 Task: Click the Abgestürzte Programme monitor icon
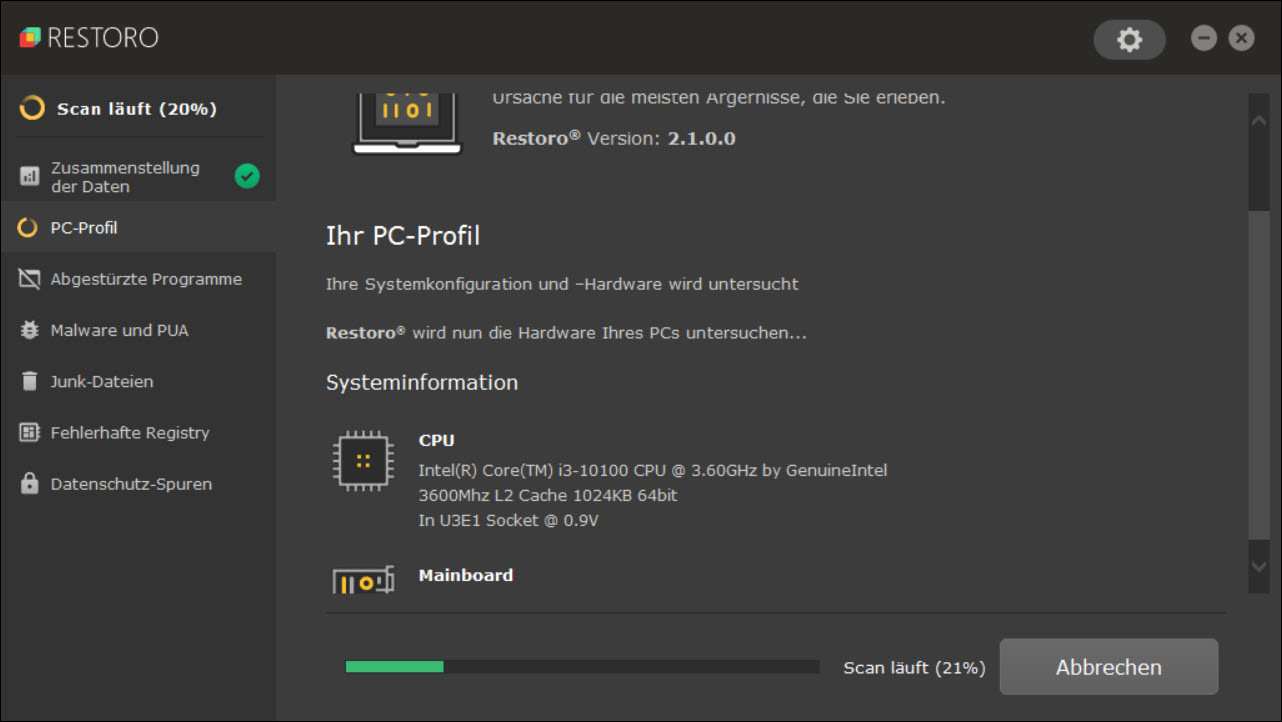click(x=30, y=279)
